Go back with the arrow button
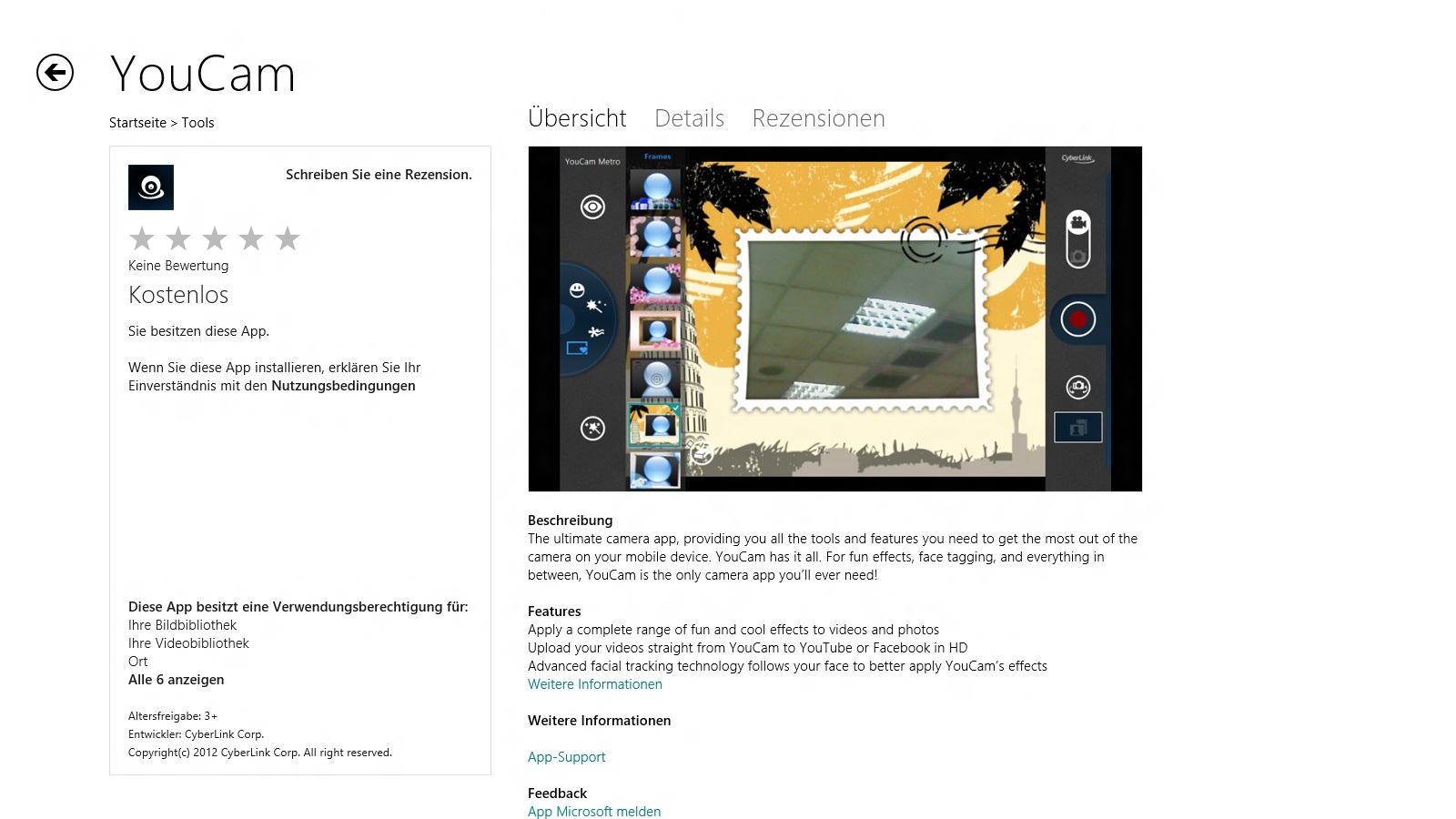 tap(55, 73)
